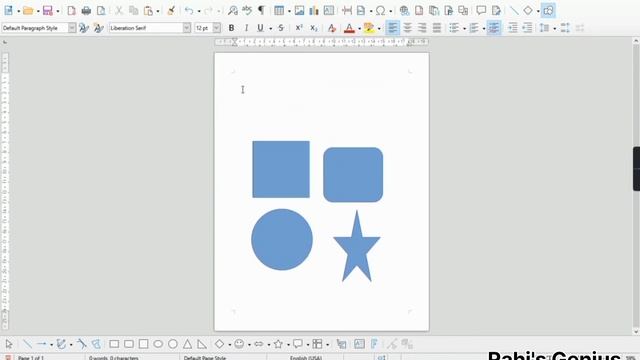640x360 pixels.
Task: Insert a chart using the chart icon
Action: (314, 11)
